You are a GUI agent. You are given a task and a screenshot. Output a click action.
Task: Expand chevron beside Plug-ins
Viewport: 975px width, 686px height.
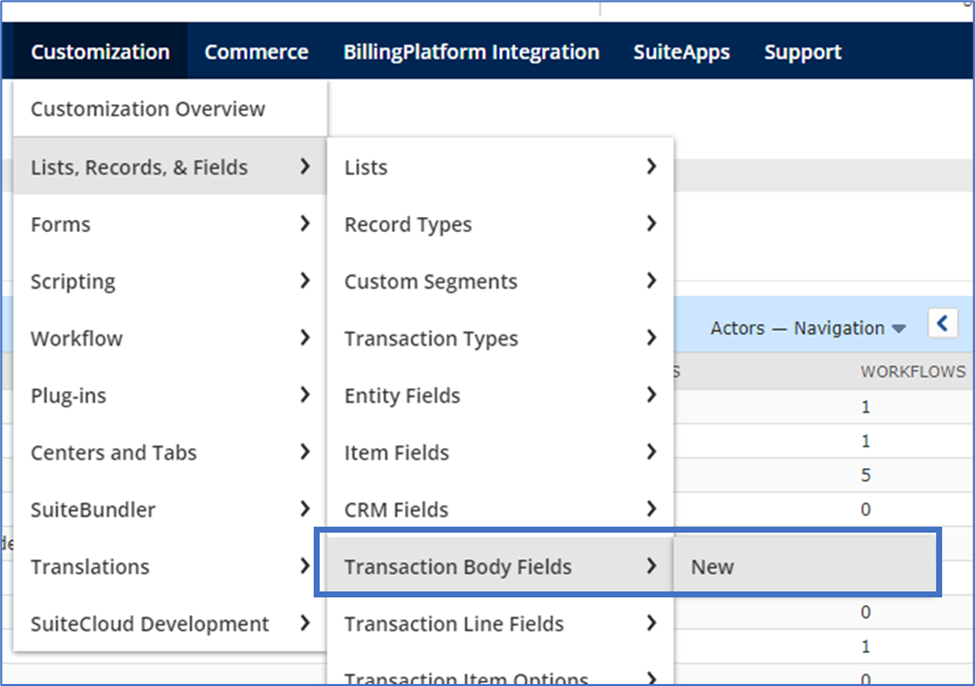(x=305, y=394)
